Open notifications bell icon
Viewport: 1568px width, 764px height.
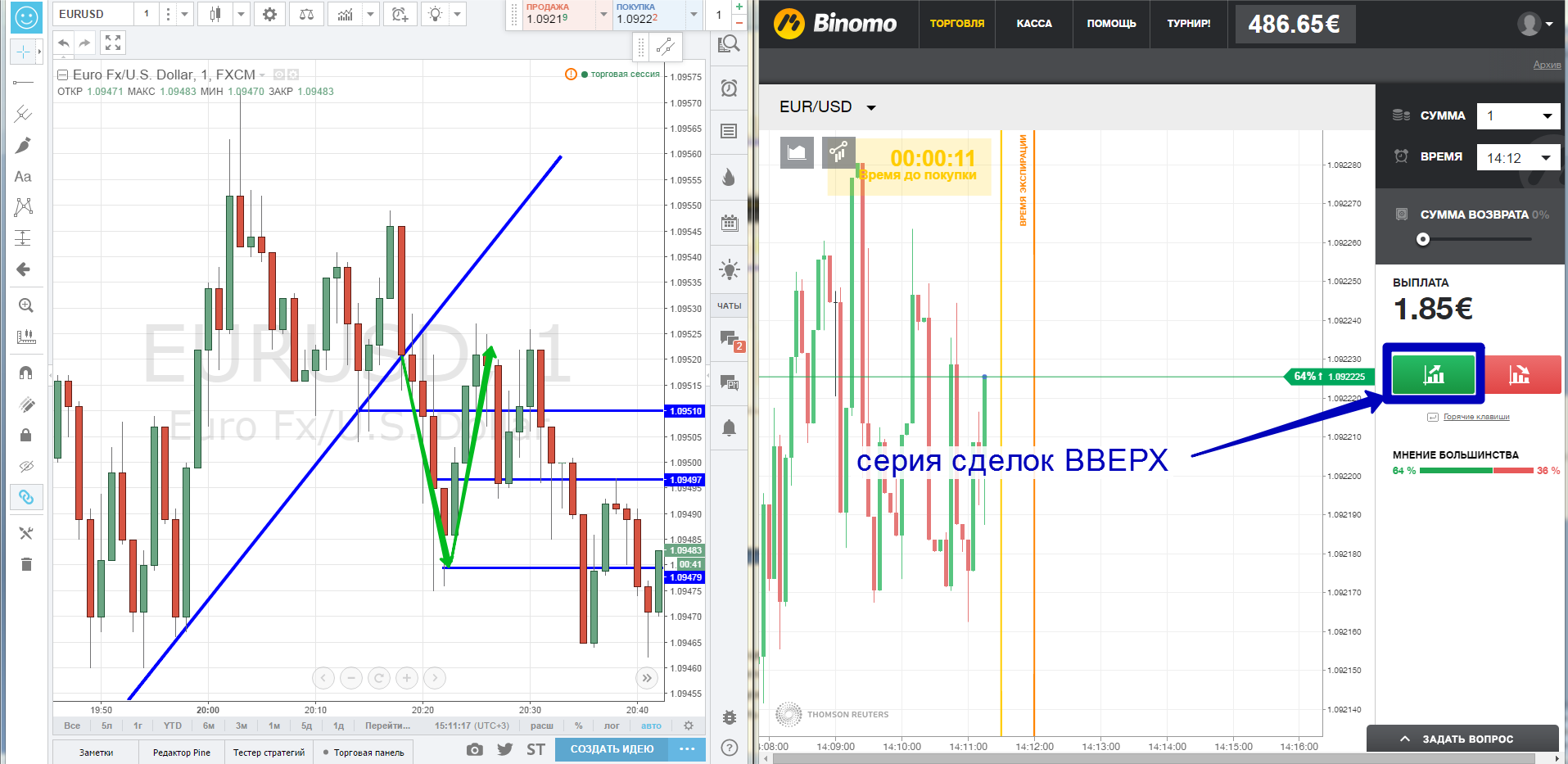pos(729,427)
